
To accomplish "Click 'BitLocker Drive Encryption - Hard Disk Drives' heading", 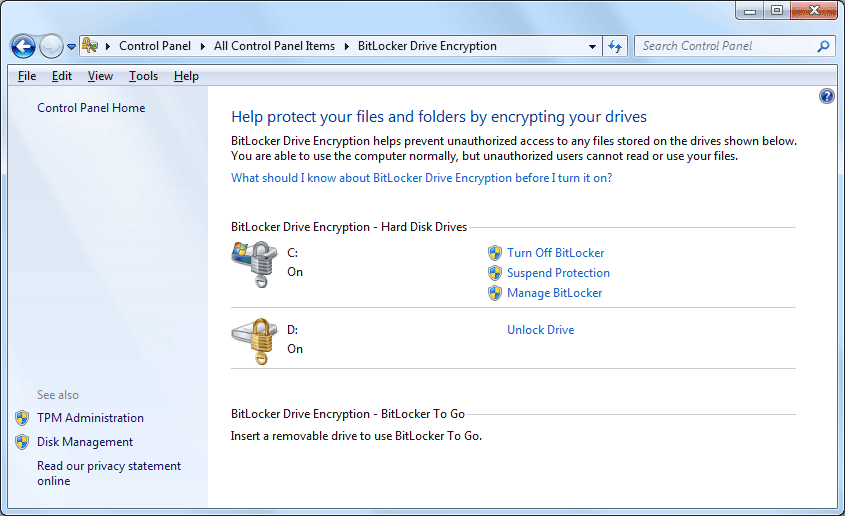I will [x=349, y=227].
